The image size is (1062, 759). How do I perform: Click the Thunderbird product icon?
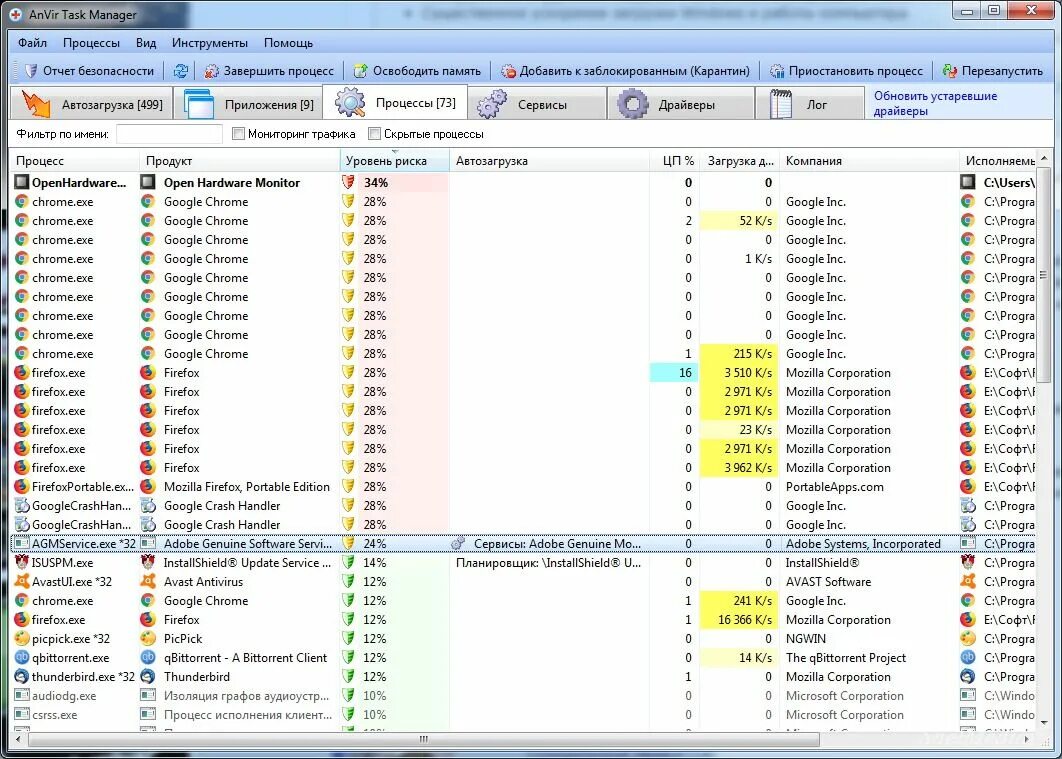click(x=148, y=676)
